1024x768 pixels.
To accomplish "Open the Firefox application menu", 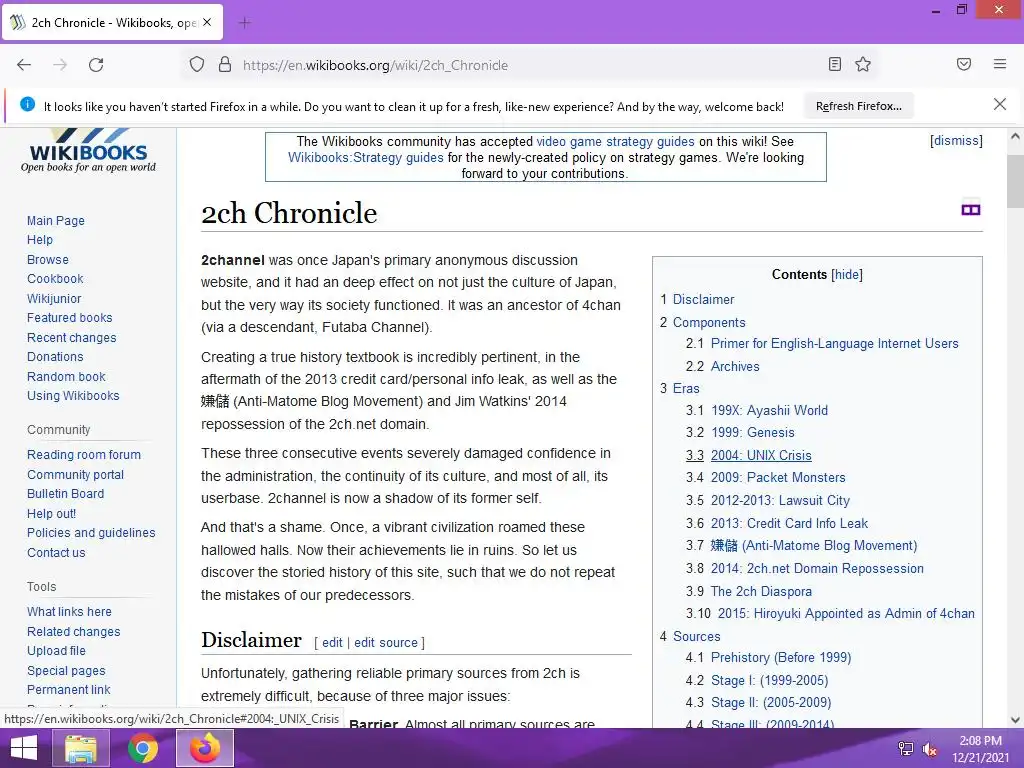I will (1000, 64).
